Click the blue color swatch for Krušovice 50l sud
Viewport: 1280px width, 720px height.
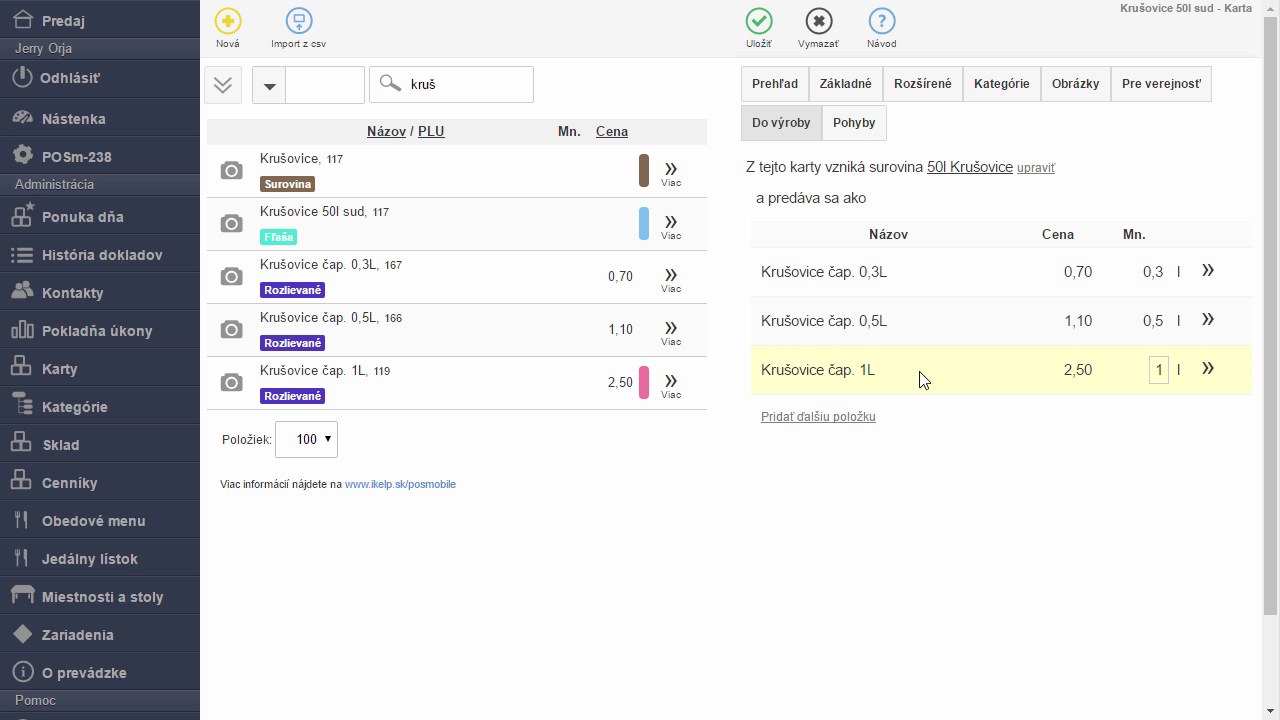point(644,224)
